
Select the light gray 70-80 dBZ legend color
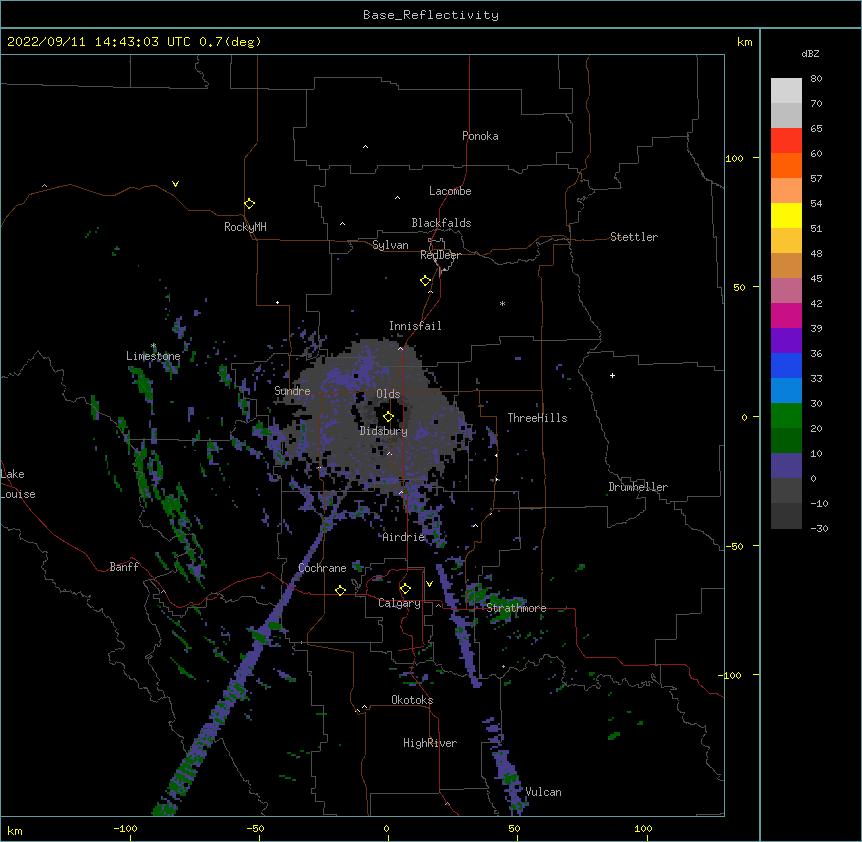[x=786, y=91]
